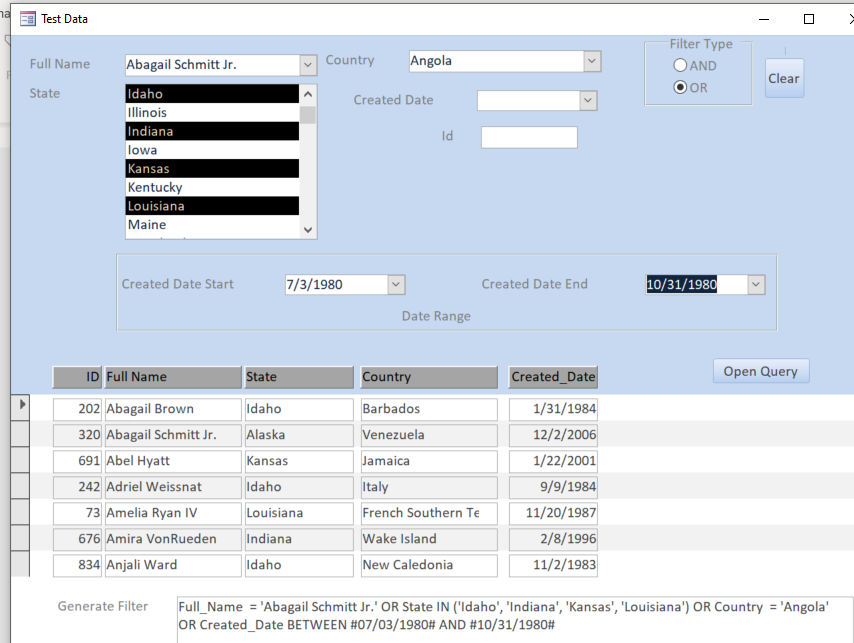Click the record selector for Amira VonRueden row
The image size is (854, 643).
click(20, 538)
